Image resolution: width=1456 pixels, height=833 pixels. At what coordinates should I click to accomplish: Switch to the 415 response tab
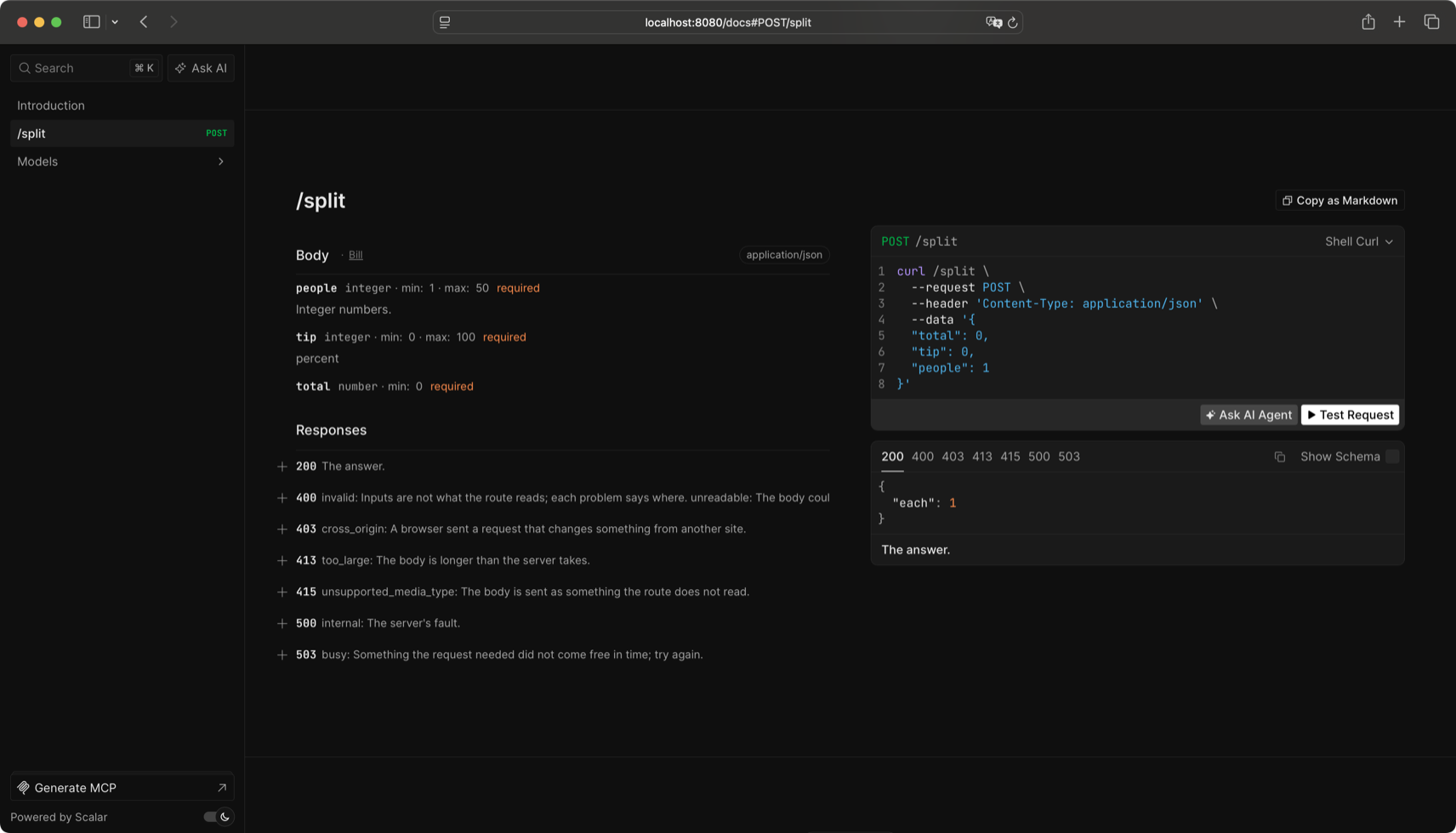coord(1010,456)
